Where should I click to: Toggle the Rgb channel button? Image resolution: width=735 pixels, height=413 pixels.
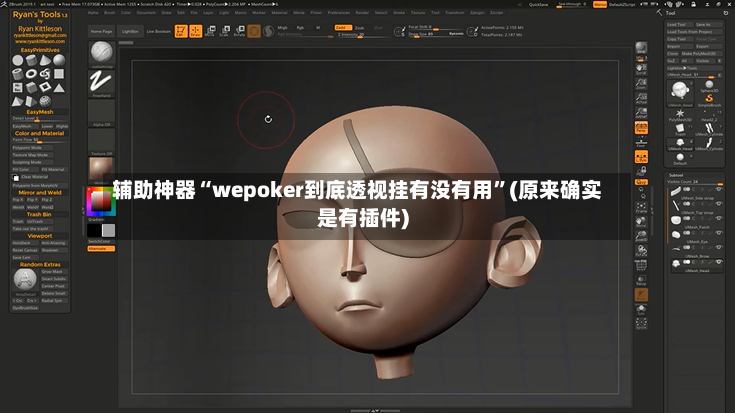click(300, 28)
